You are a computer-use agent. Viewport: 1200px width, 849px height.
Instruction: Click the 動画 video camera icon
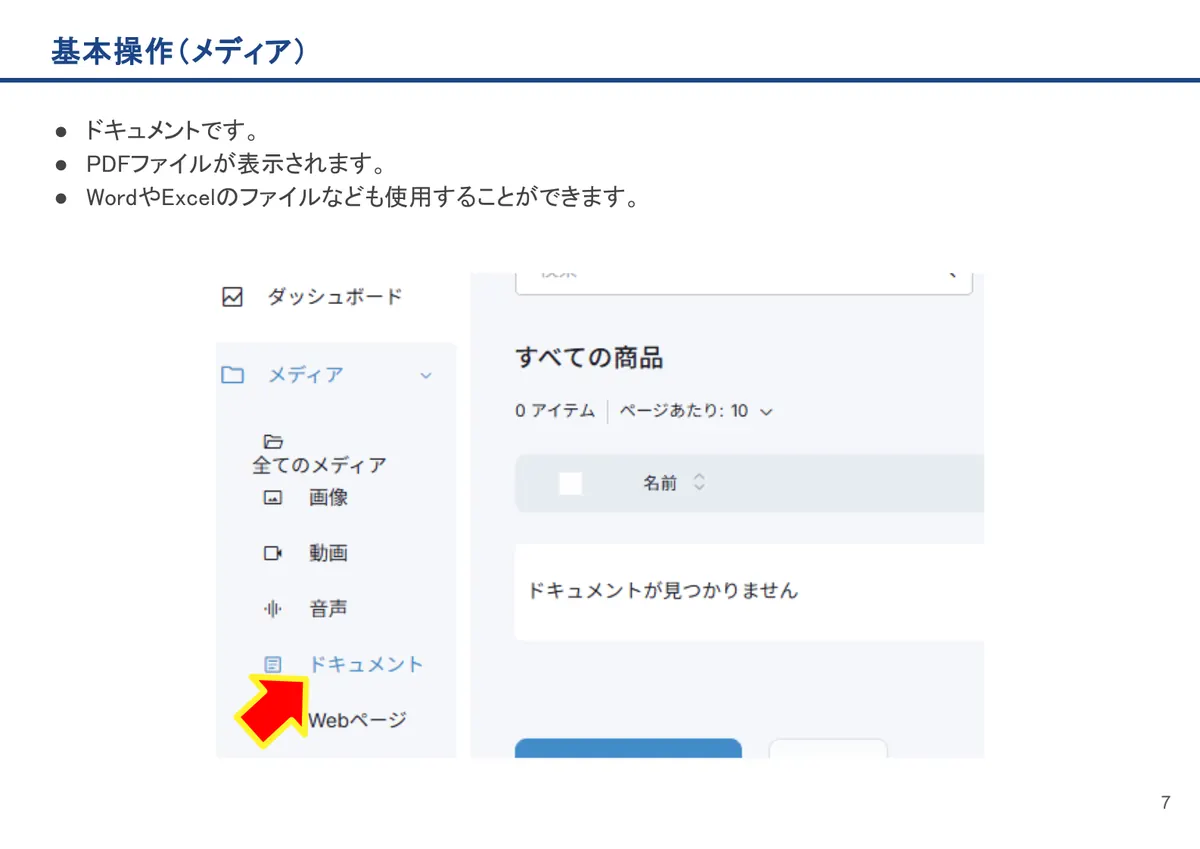point(273,553)
